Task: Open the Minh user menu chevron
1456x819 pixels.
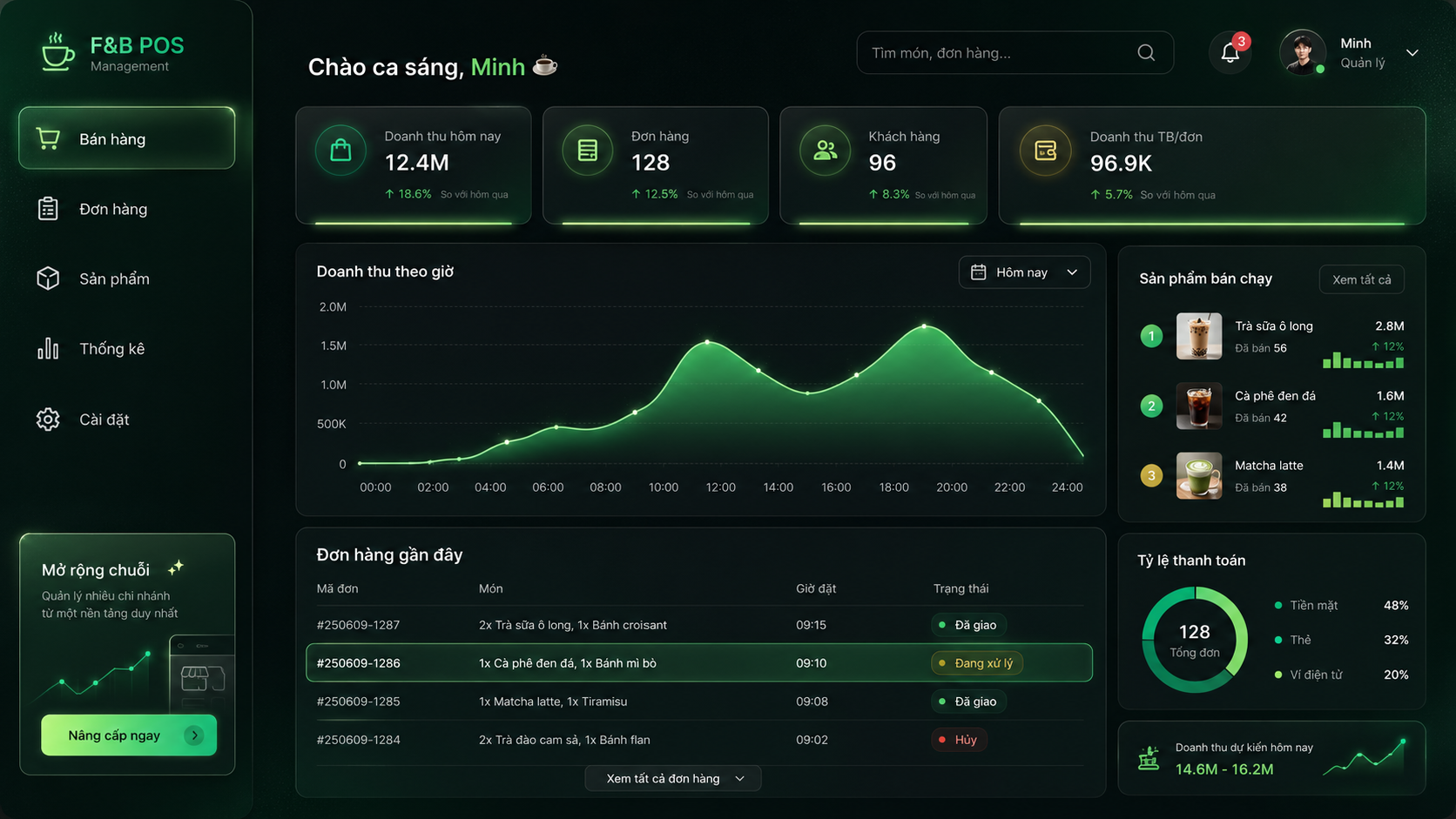Action: 1412,53
